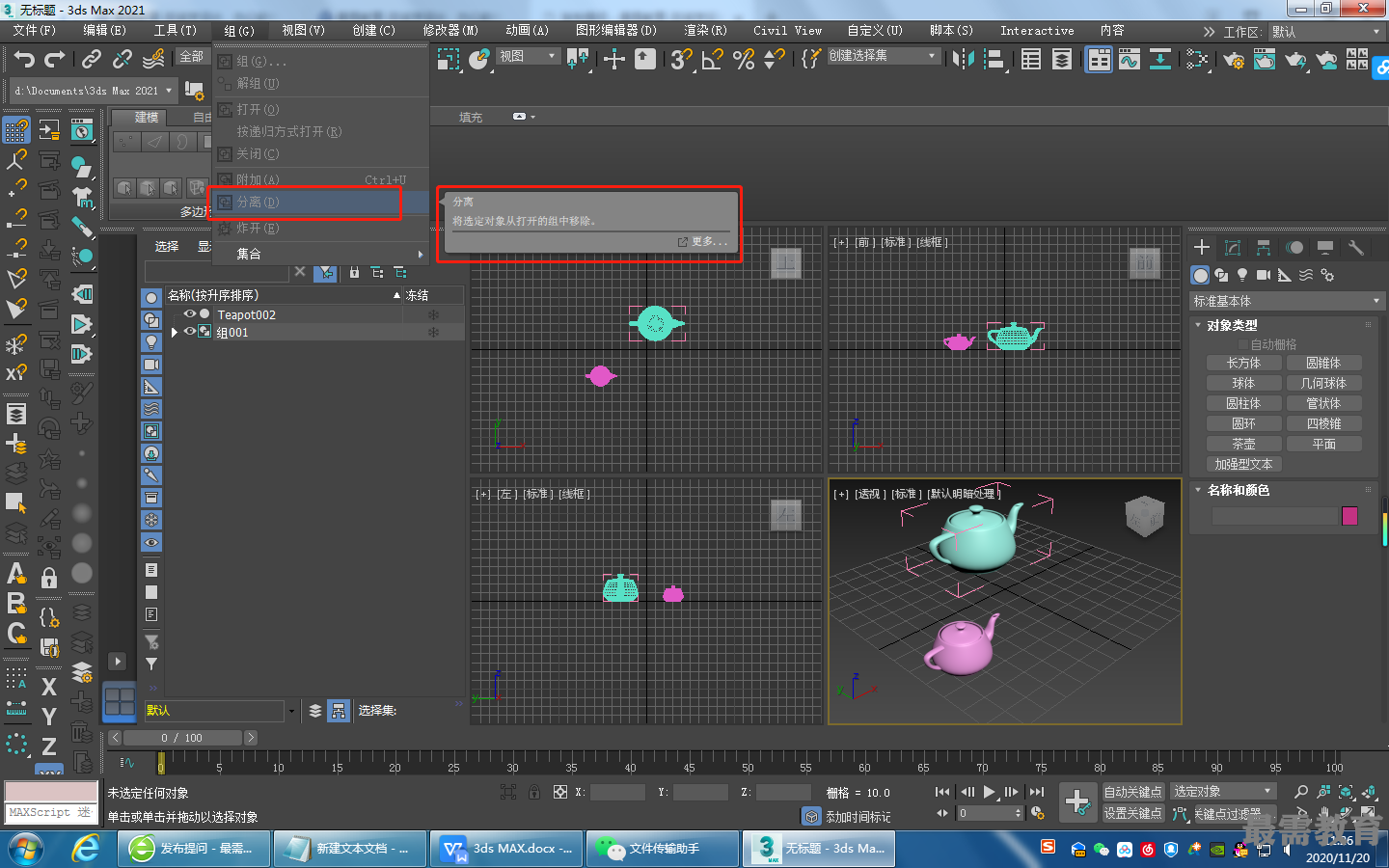Screen dimensions: 1389x868
Task: Create a 茶壶 teapot primitive
Action: (x=1243, y=444)
